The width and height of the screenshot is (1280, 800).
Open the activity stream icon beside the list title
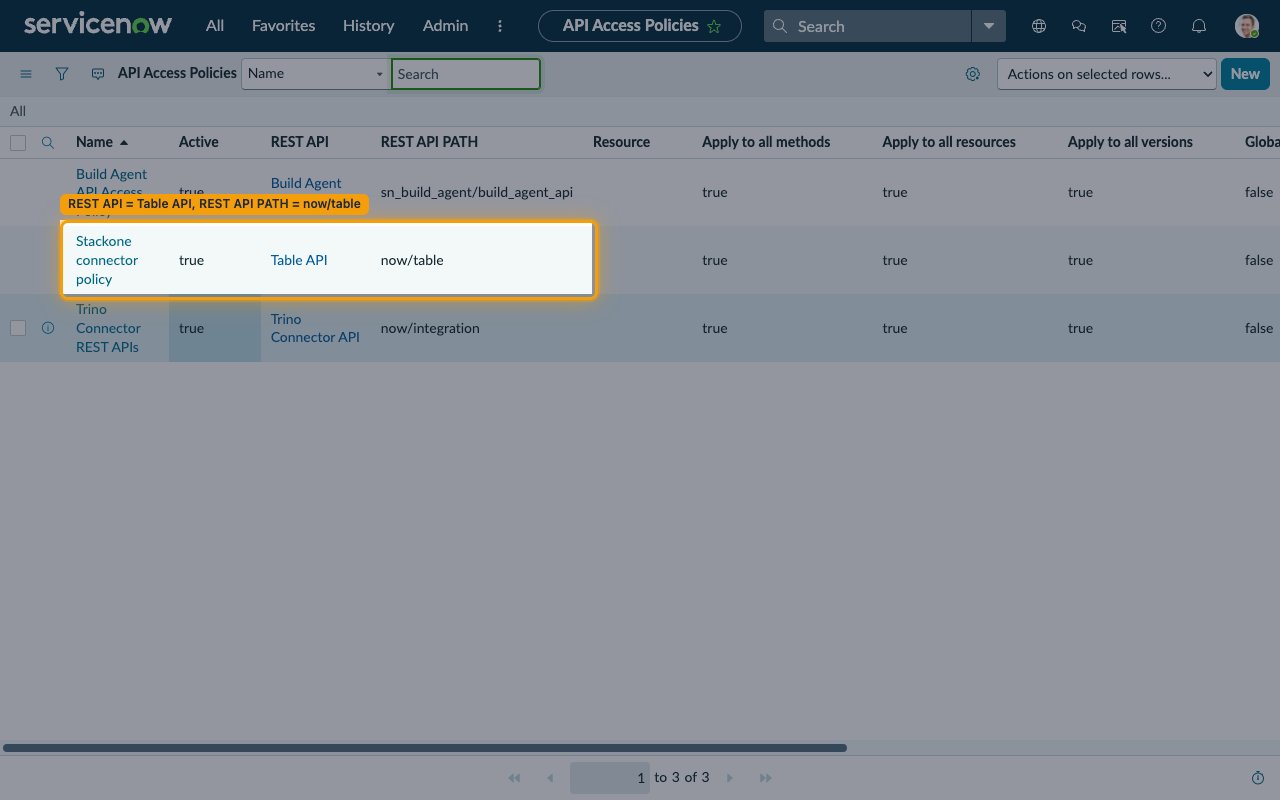[98, 74]
